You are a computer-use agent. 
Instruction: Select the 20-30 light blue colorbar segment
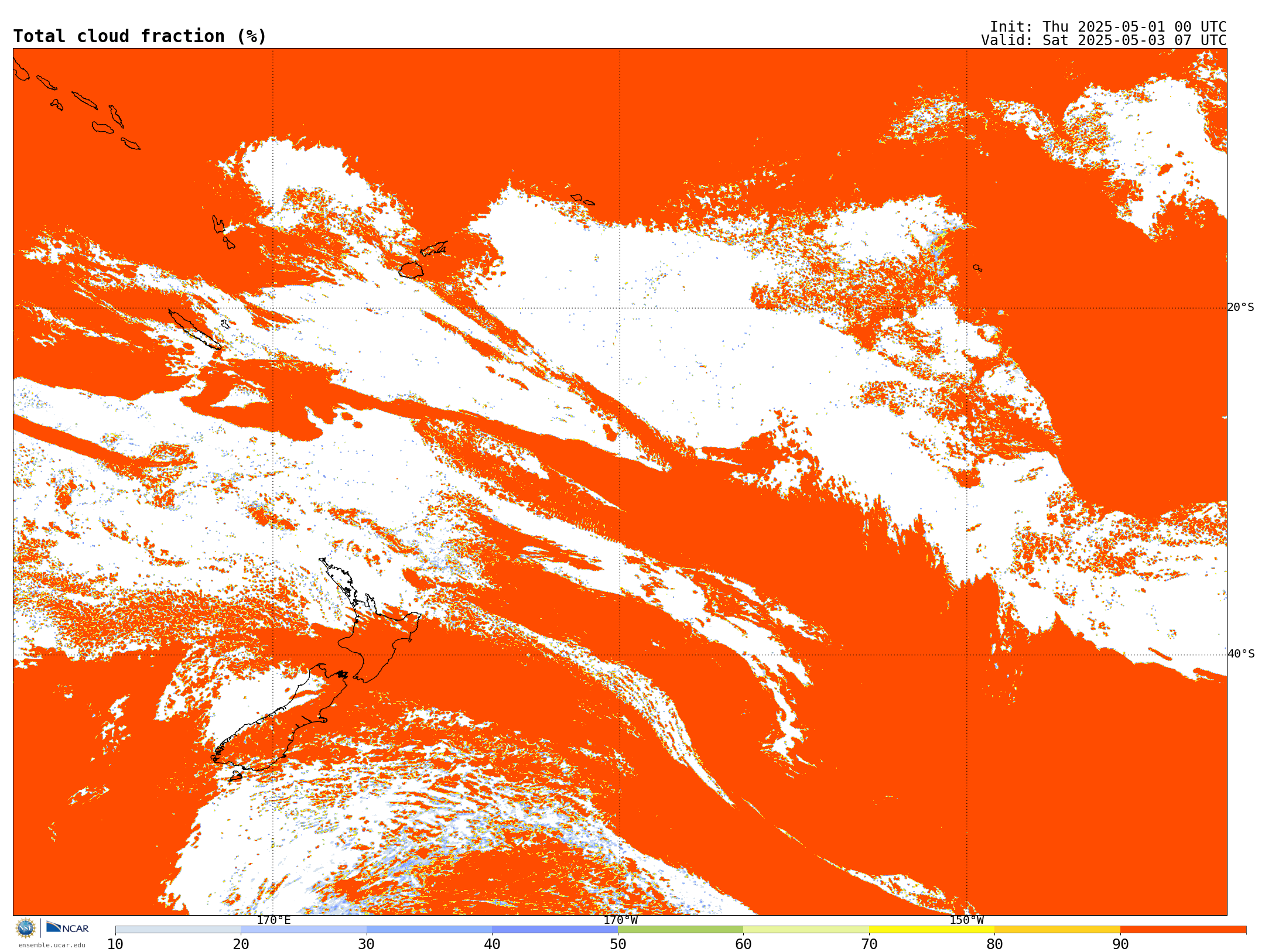click(x=303, y=930)
